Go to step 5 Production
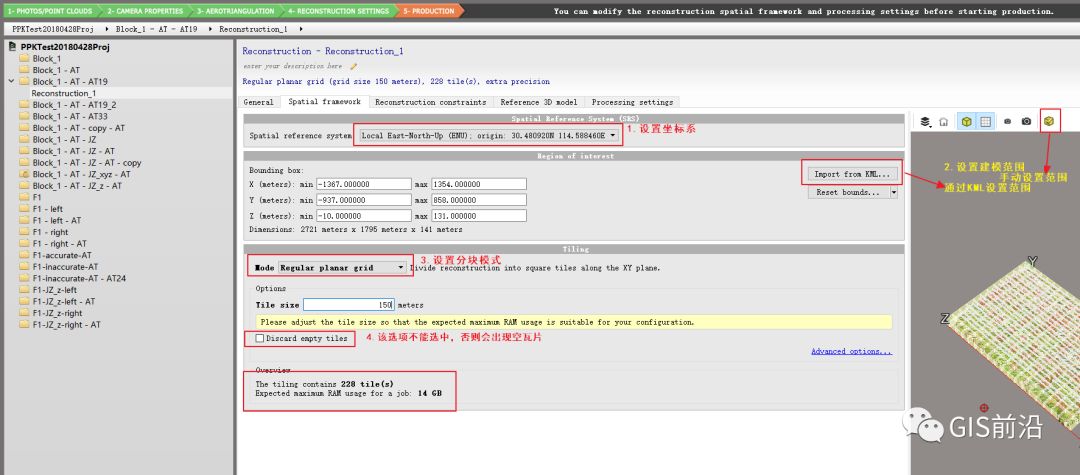Image resolution: width=1080 pixels, height=475 pixels. (428, 11)
